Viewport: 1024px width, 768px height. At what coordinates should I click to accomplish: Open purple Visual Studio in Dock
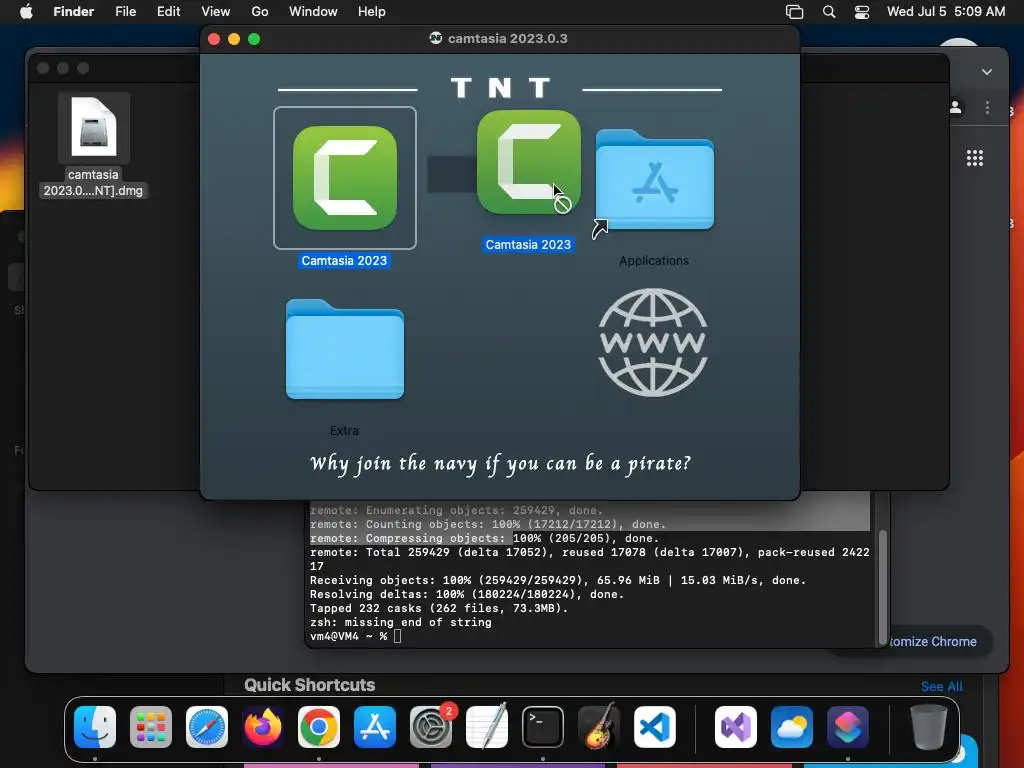(736, 726)
